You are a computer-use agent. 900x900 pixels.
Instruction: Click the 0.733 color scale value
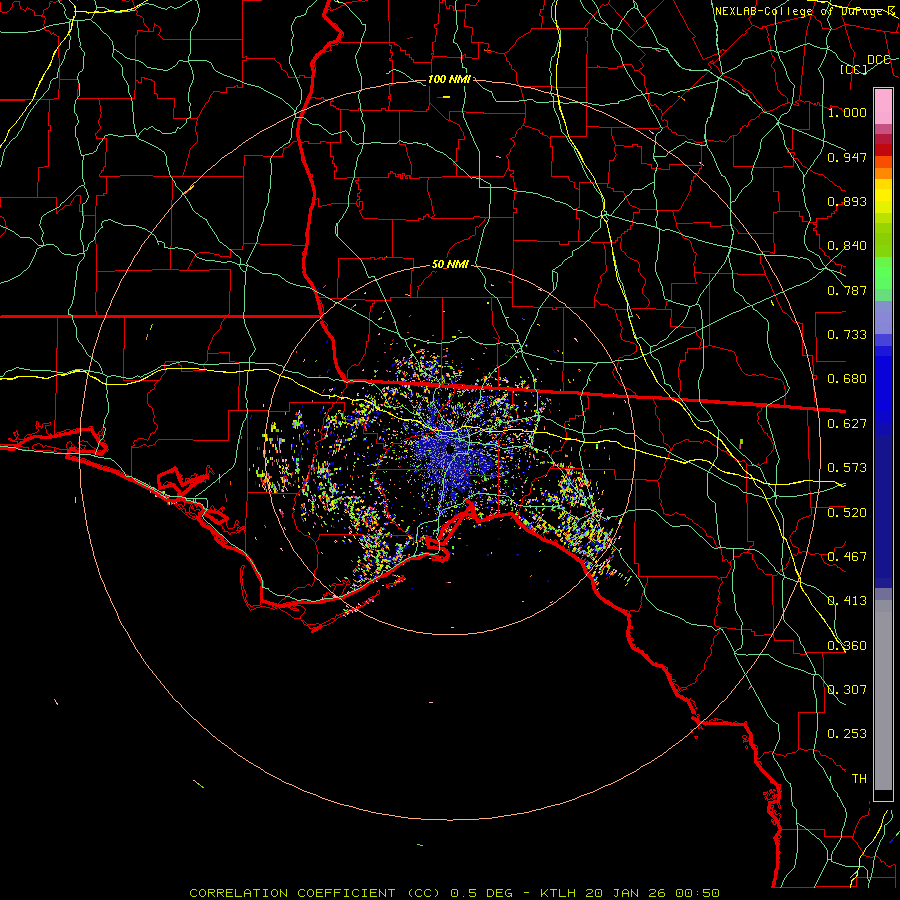pos(847,335)
